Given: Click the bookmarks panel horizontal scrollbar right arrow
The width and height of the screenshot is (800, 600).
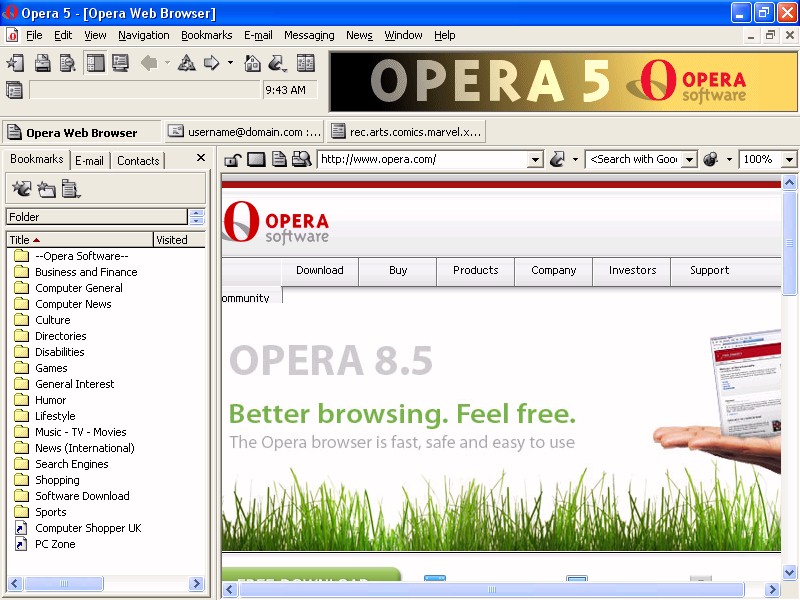Looking at the screenshot, I should point(196,583).
